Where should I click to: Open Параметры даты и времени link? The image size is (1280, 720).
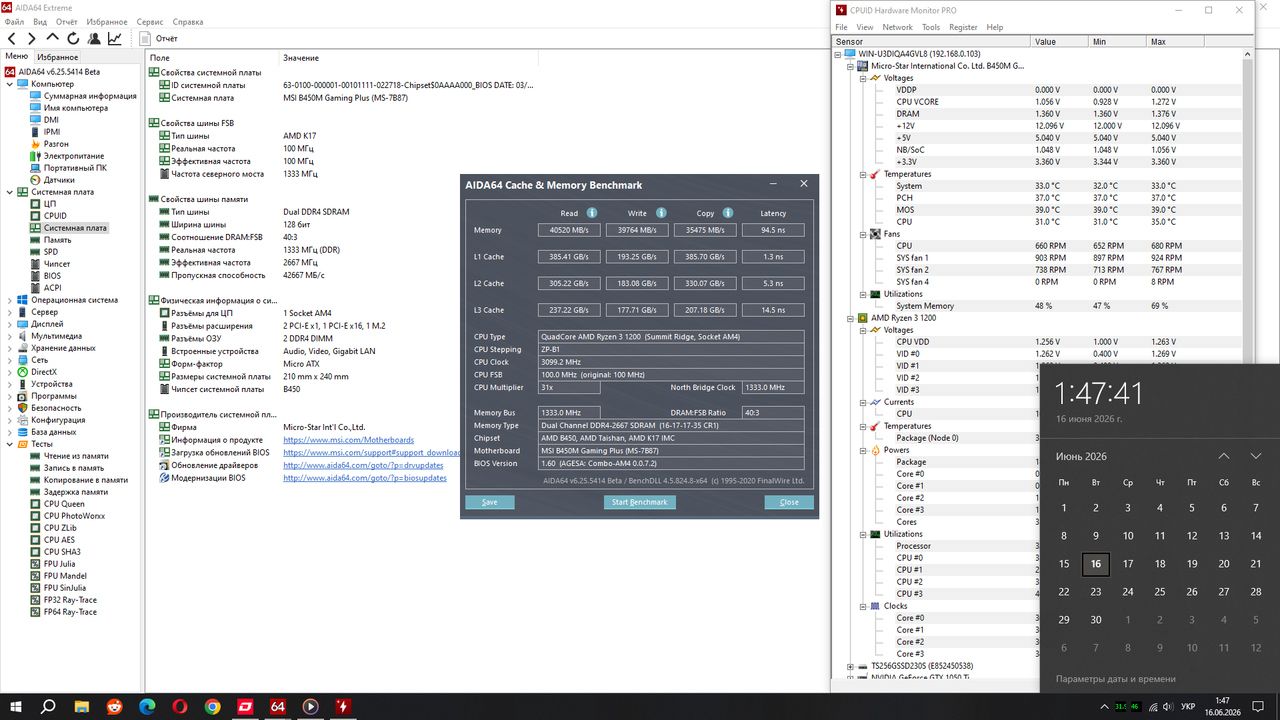tap(1116, 679)
